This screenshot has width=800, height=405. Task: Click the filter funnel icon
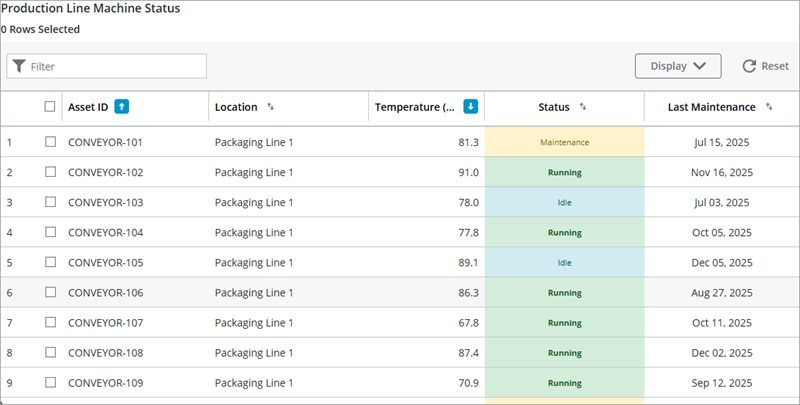tap(19, 66)
